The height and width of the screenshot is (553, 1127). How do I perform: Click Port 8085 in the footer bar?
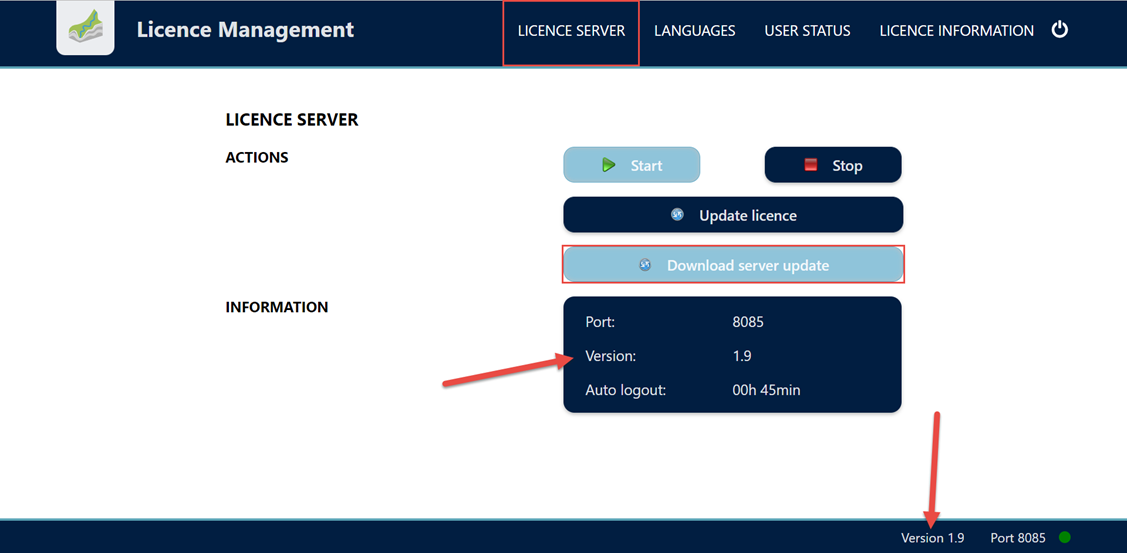1017,538
